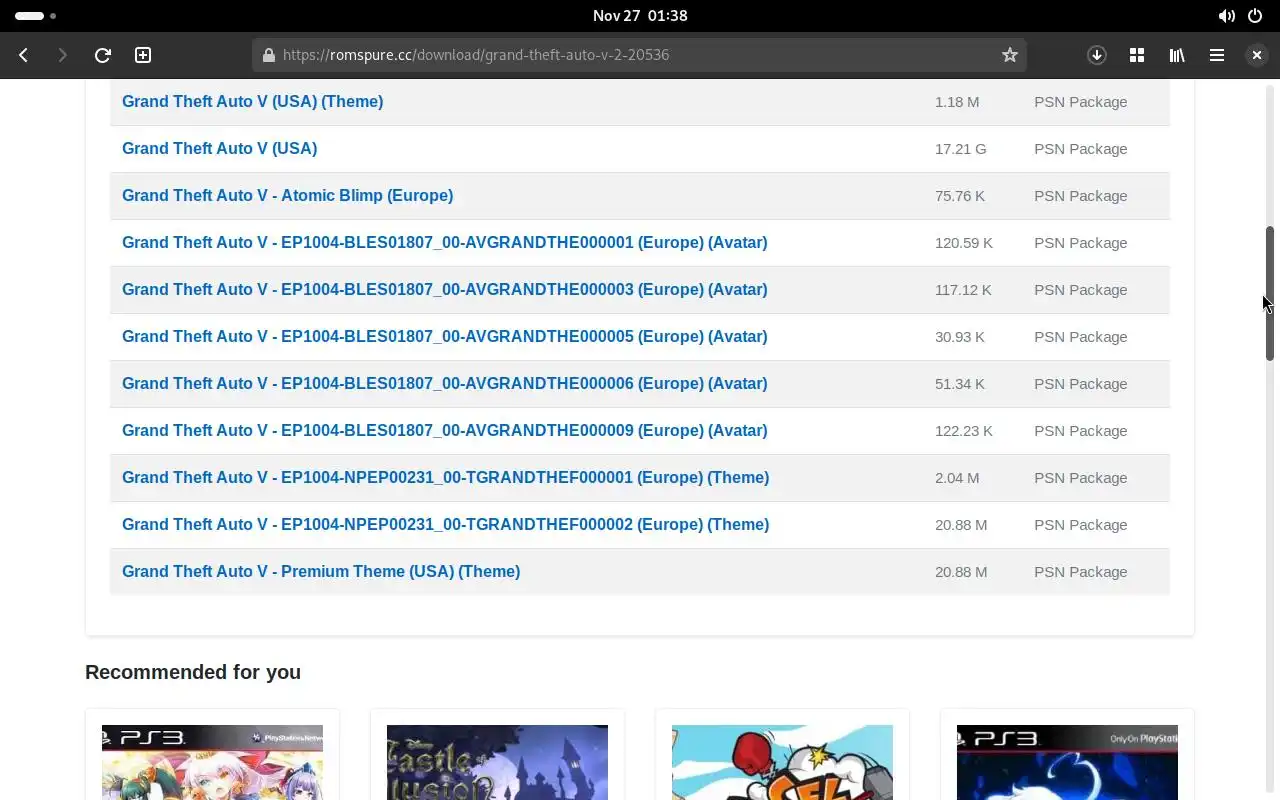1280x800 pixels.
Task: Open a new tab
Action: click(x=143, y=55)
